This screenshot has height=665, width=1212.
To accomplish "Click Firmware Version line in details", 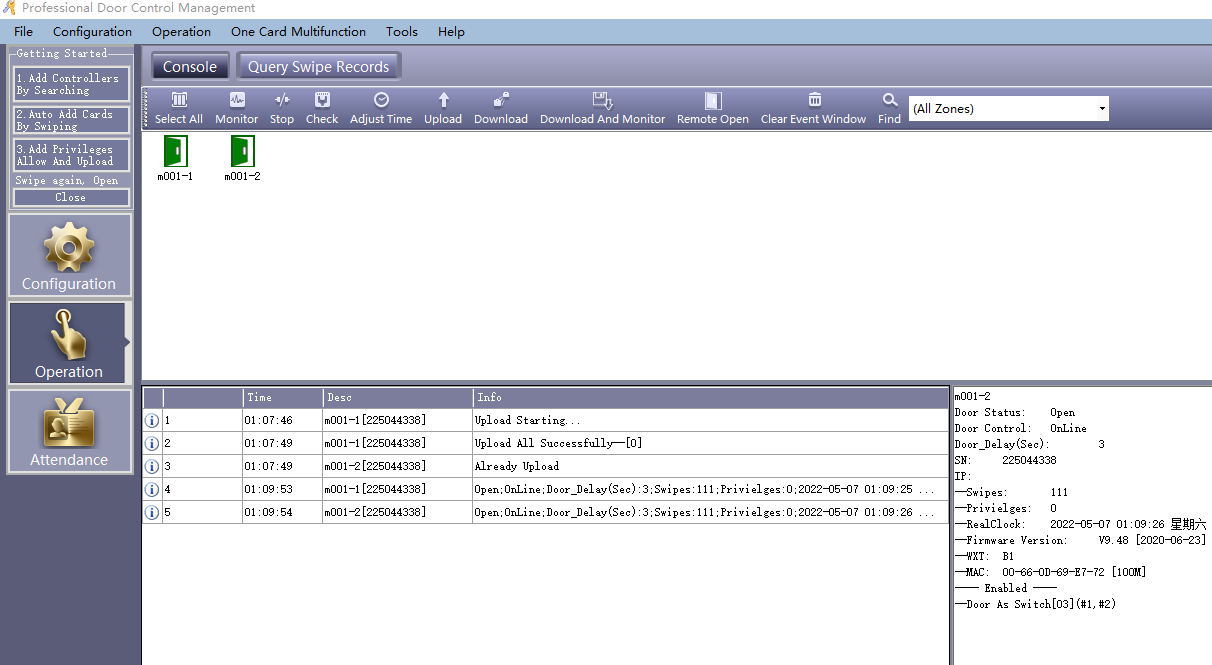I will pyautogui.click(x=1080, y=540).
